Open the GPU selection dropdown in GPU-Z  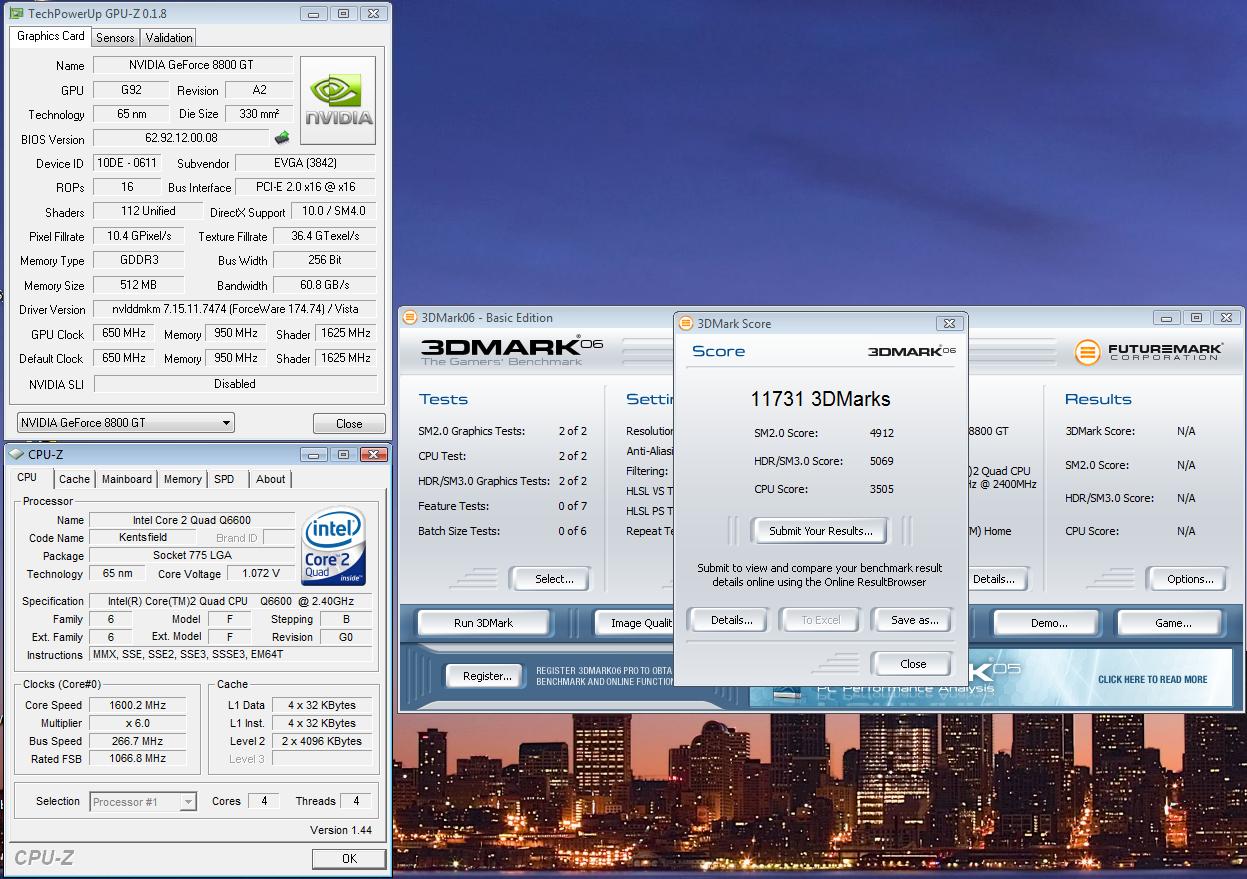(126, 423)
